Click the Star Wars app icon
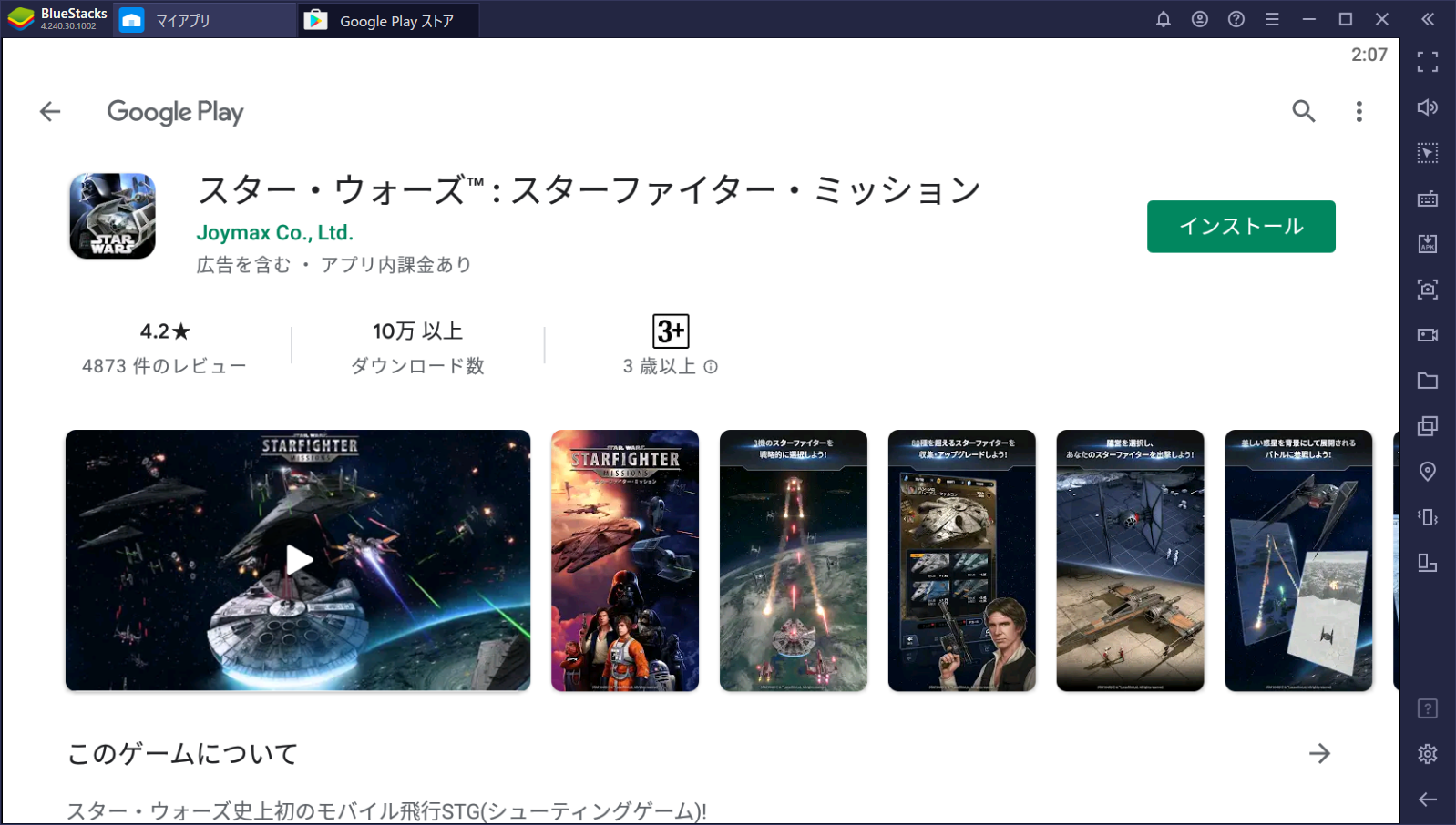1456x825 pixels. pos(113,216)
